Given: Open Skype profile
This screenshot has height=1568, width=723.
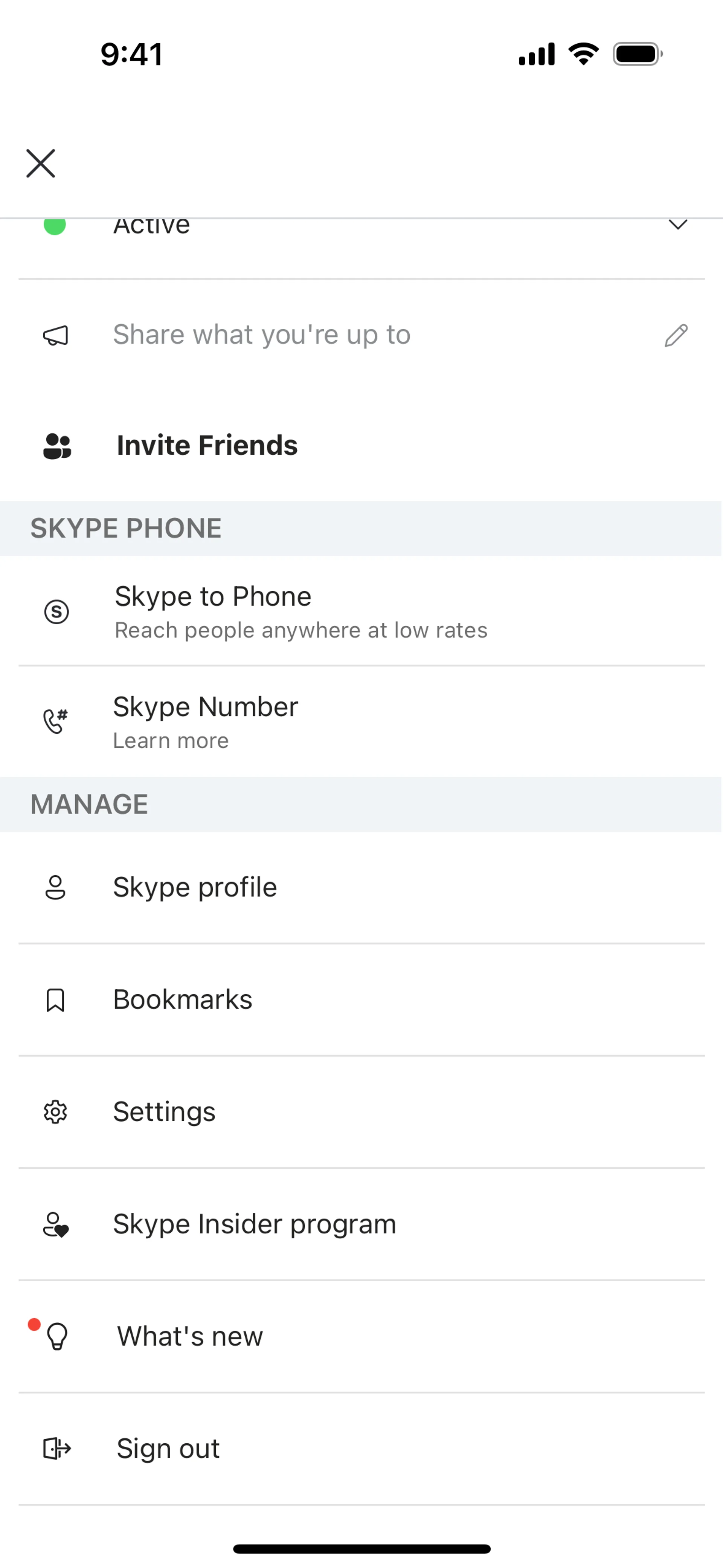Looking at the screenshot, I should coord(195,887).
